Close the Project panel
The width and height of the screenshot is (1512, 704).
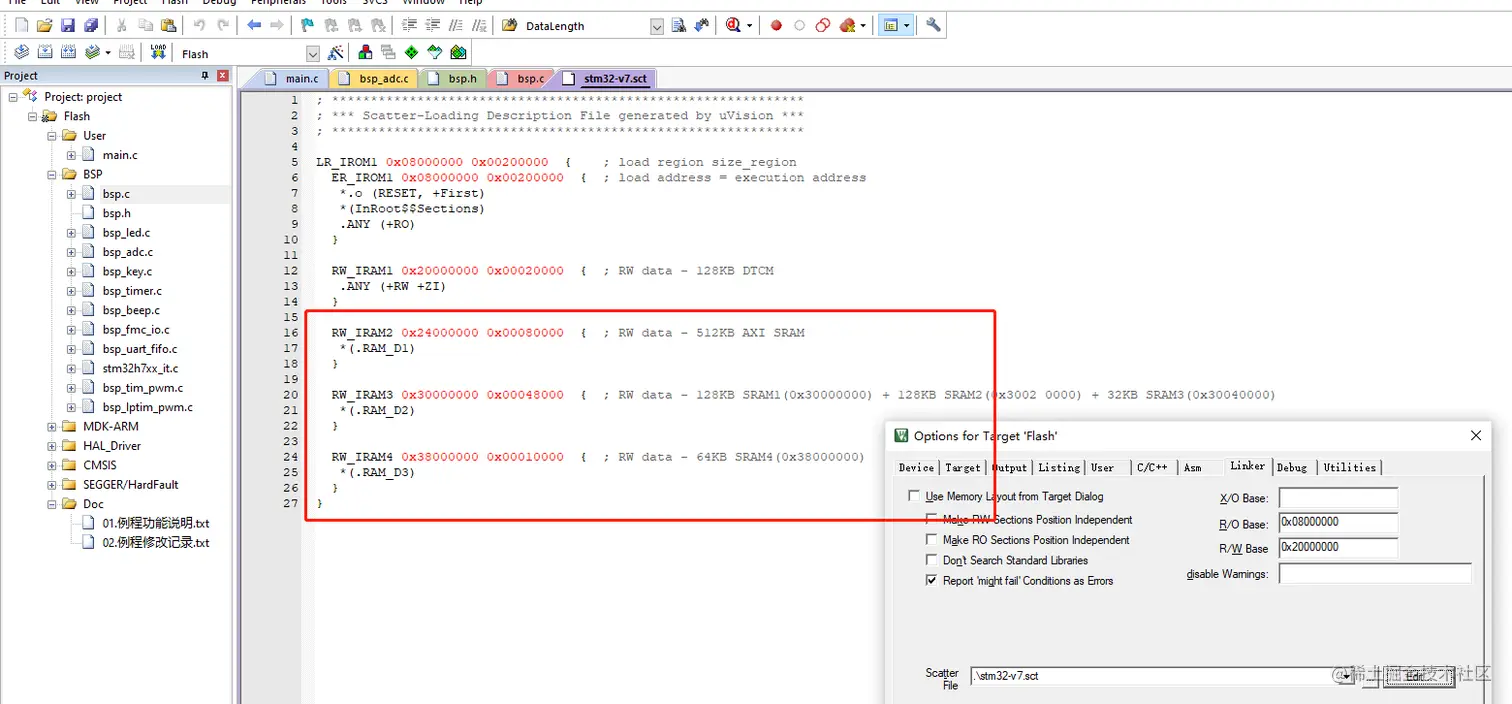(222, 76)
